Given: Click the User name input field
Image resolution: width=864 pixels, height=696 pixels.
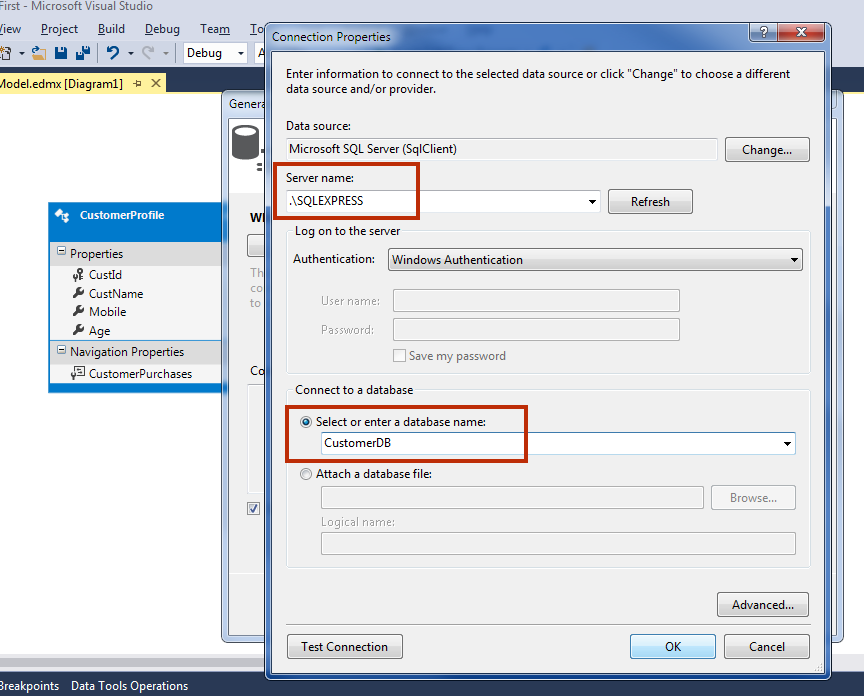Looking at the screenshot, I should [536, 301].
